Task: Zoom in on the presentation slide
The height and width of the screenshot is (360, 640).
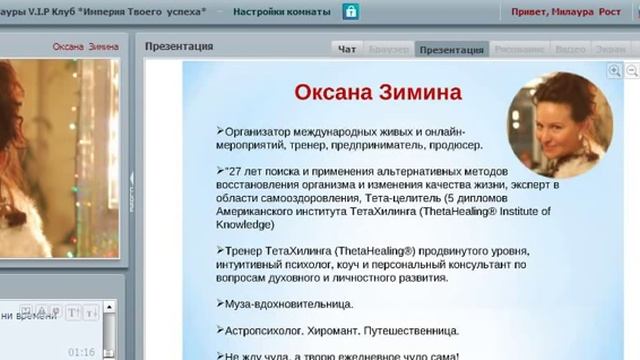Action: 615,71
